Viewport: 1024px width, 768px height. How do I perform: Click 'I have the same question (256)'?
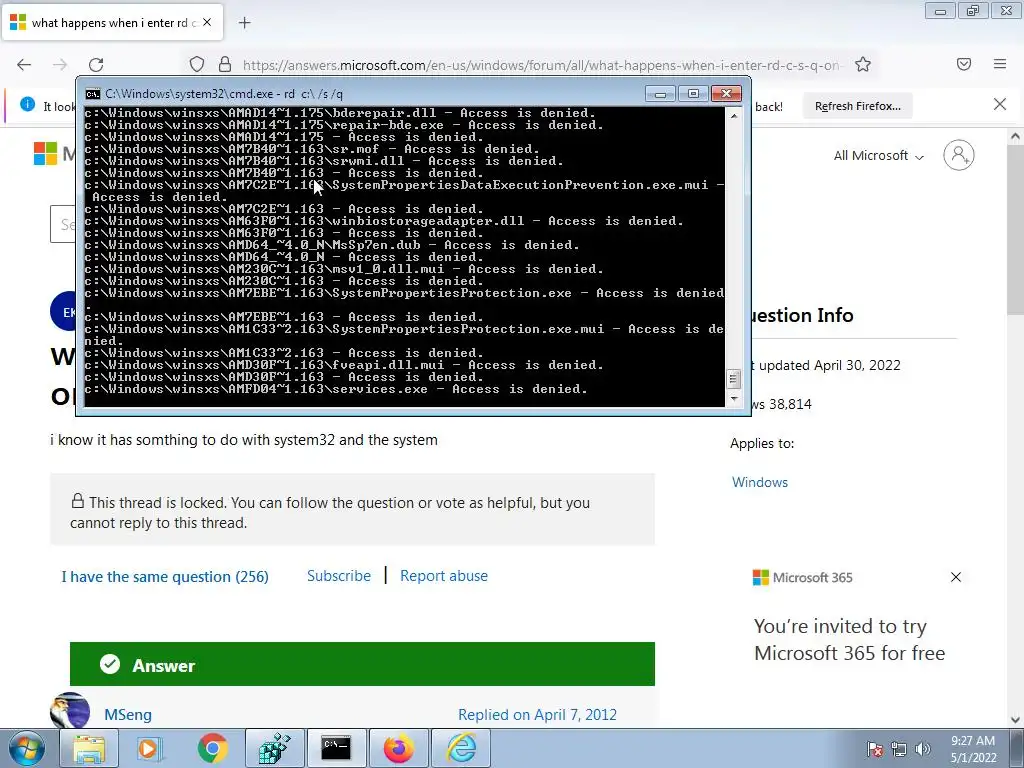[x=165, y=577]
